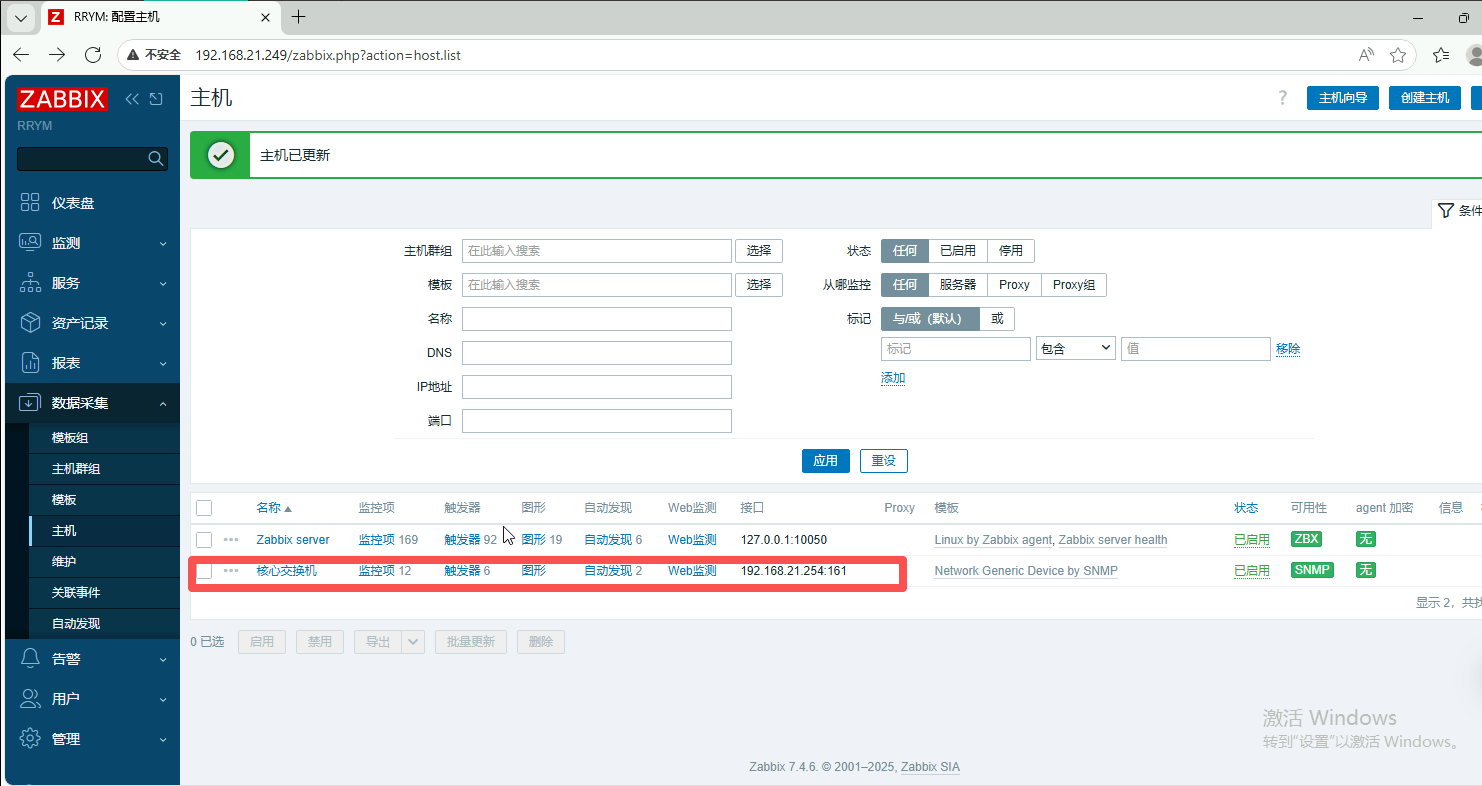Screen dimensions: 1482x786
Task: Click the sidebar search magnifier icon
Action: [x=155, y=158]
